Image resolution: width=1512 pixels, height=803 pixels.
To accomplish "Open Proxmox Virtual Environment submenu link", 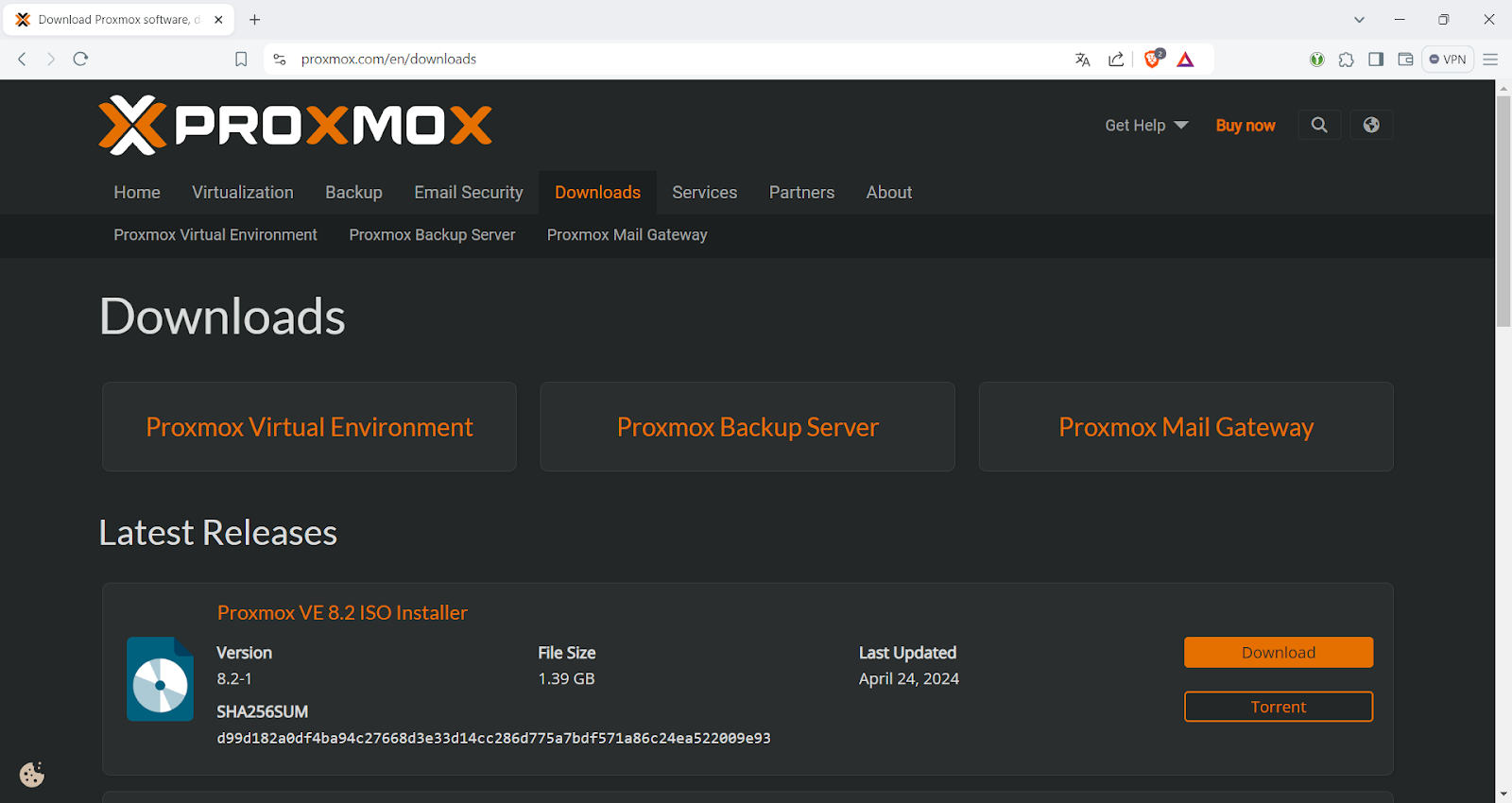I will point(215,235).
